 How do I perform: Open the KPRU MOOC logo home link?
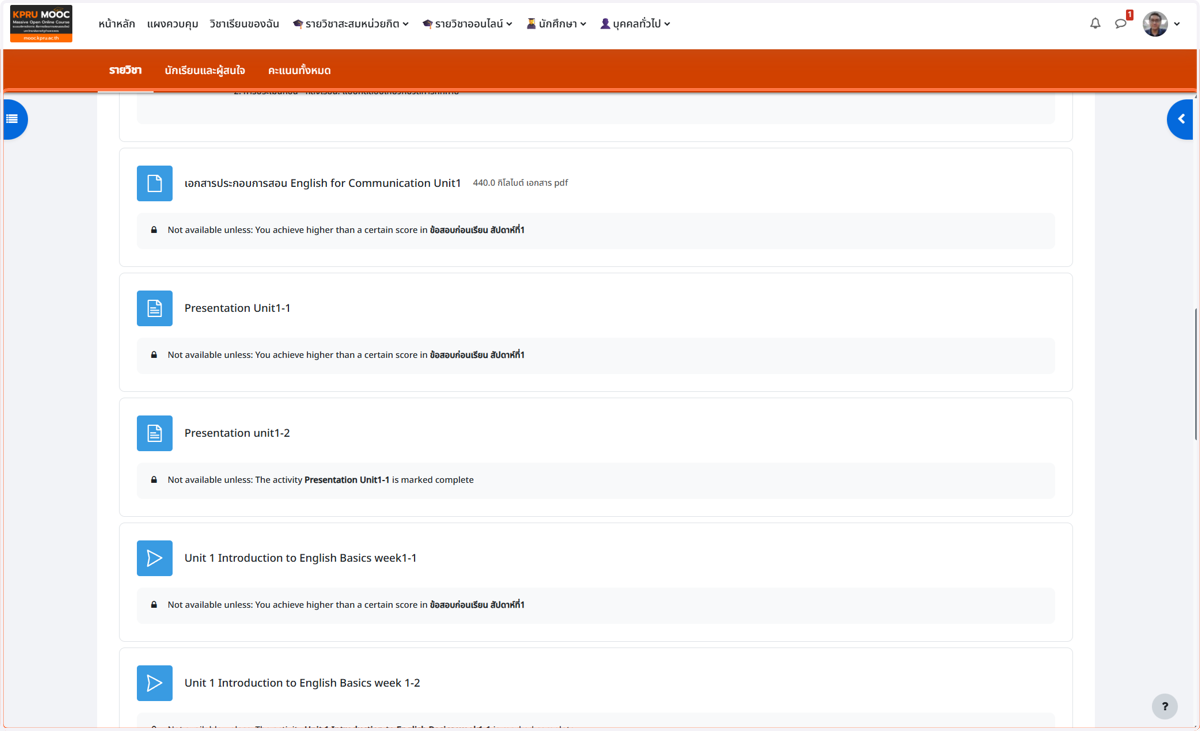pyautogui.click(x=41, y=24)
